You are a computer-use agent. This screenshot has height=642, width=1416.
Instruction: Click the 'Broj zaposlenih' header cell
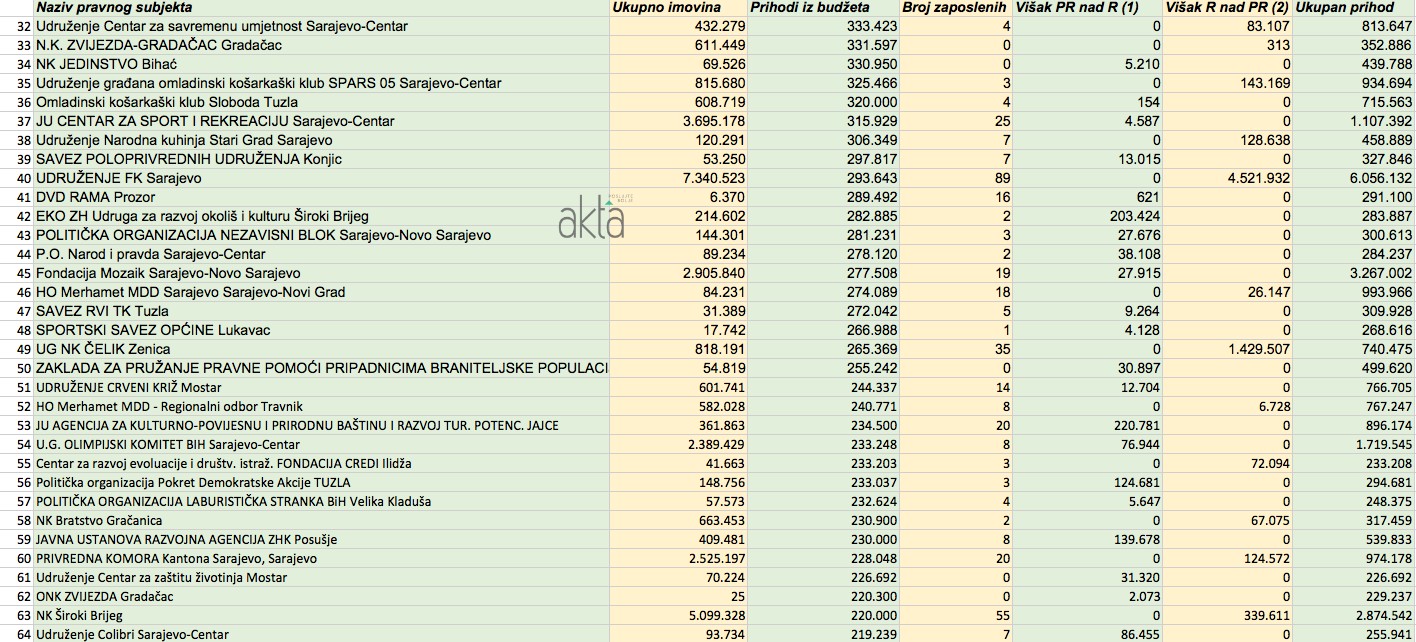[953, 8]
